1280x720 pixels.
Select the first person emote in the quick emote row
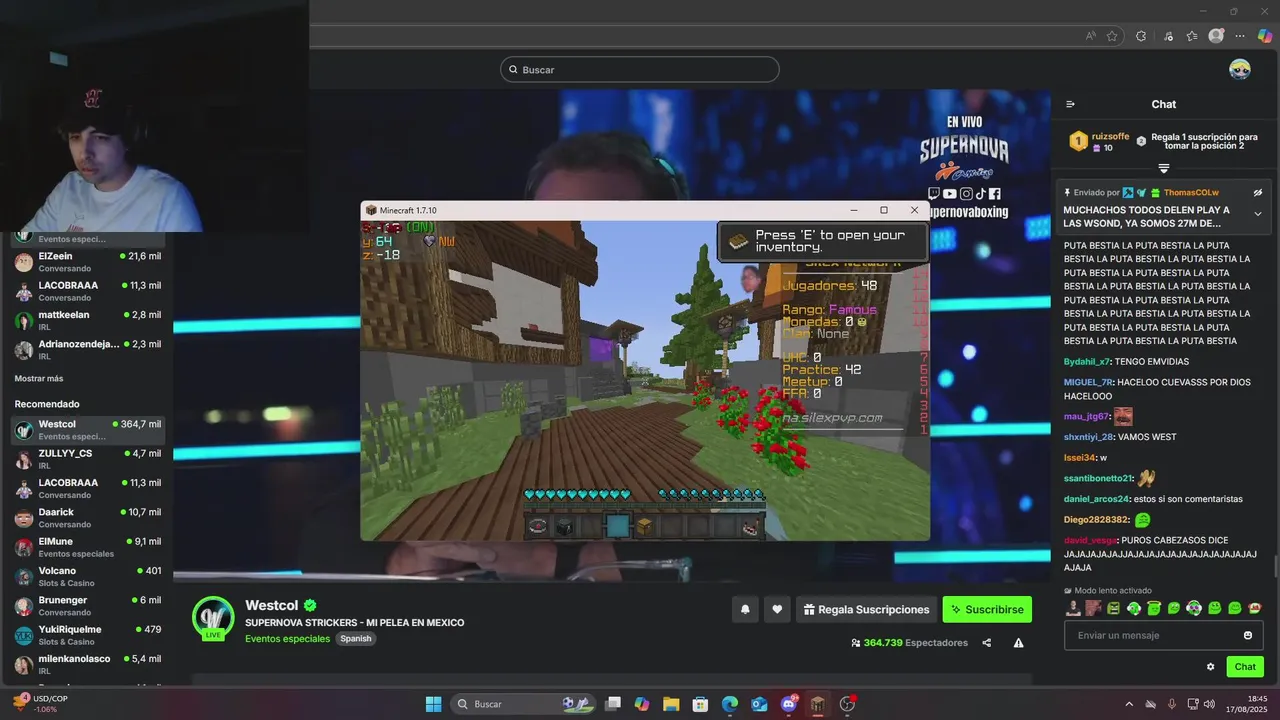[1073, 608]
